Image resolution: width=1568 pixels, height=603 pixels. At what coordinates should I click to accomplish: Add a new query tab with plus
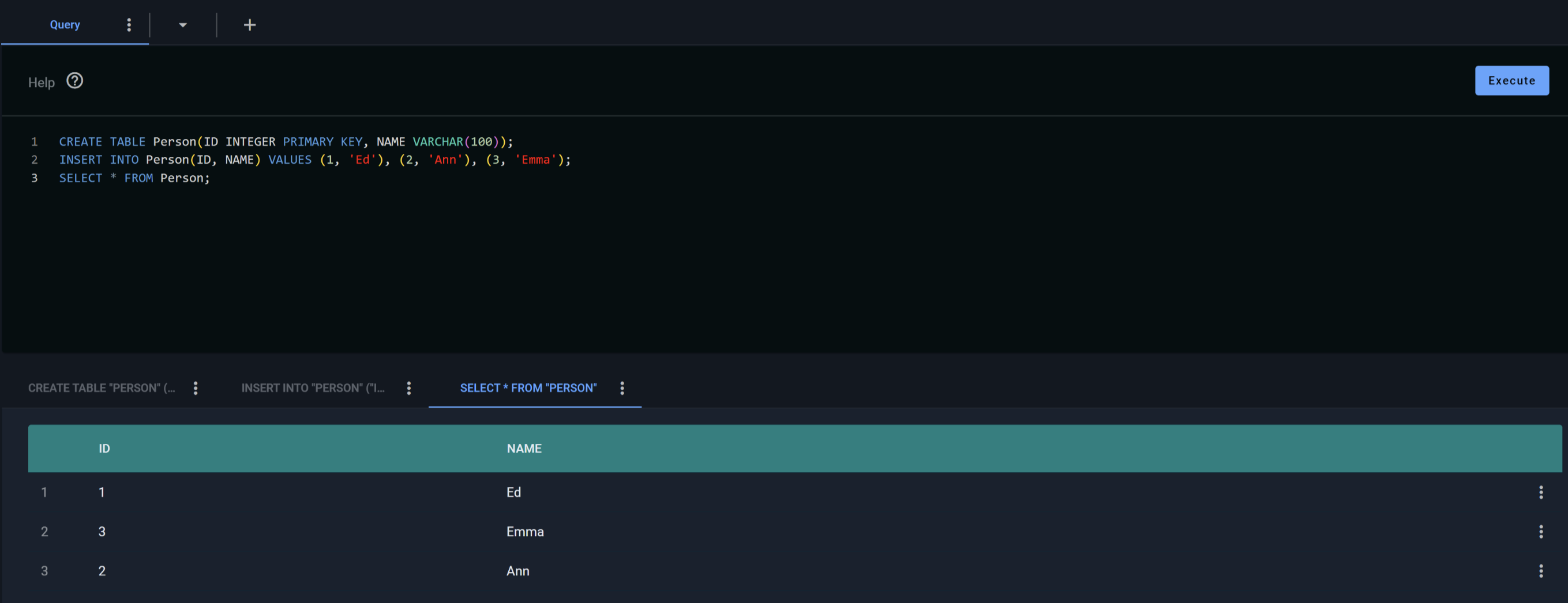[250, 25]
